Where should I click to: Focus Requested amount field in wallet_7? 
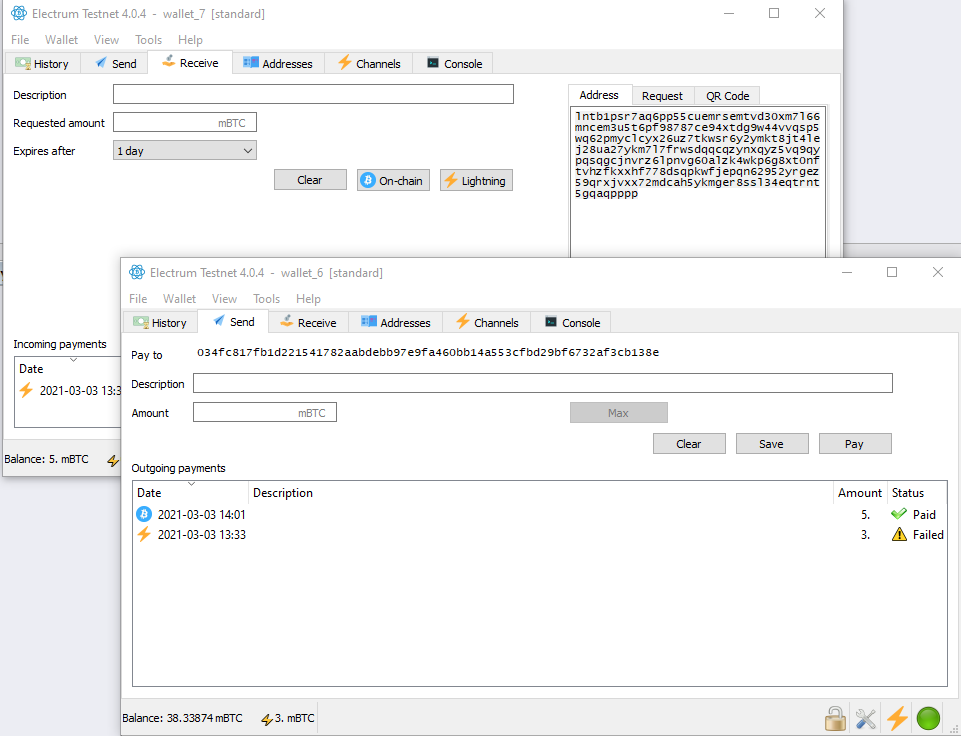point(184,123)
